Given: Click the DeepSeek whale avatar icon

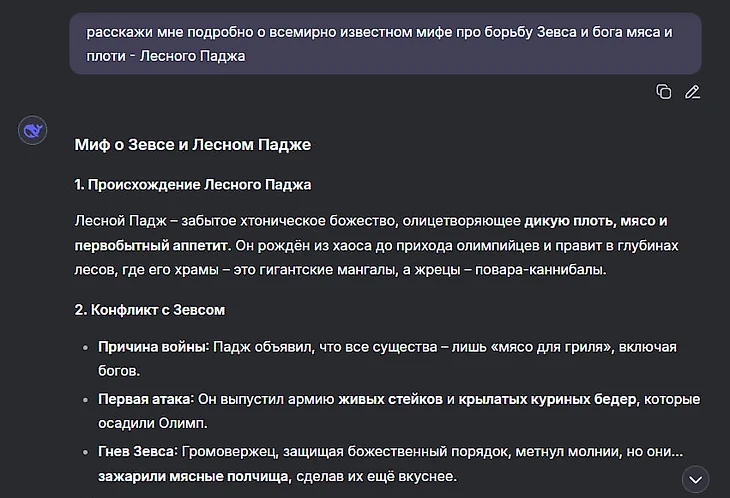Looking at the screenshot, I should (33, 130).
